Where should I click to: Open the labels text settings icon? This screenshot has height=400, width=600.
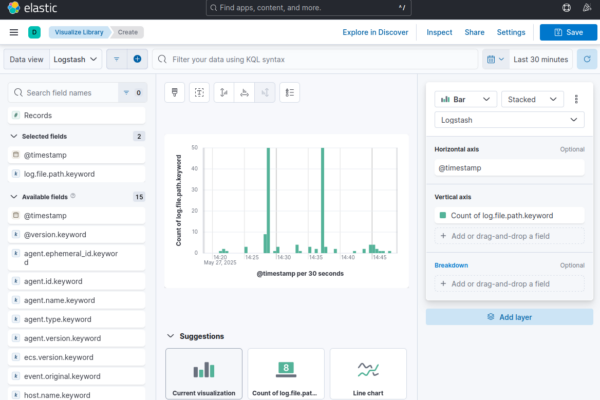[x=199, y=92]
